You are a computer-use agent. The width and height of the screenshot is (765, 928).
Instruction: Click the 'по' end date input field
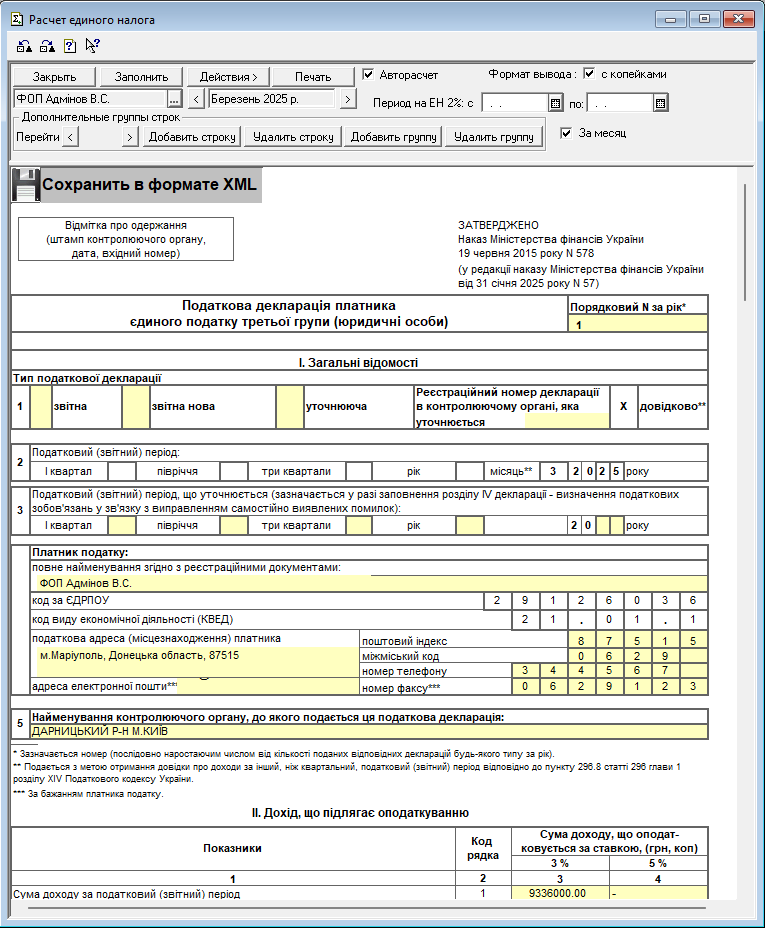tap(620, 104)
